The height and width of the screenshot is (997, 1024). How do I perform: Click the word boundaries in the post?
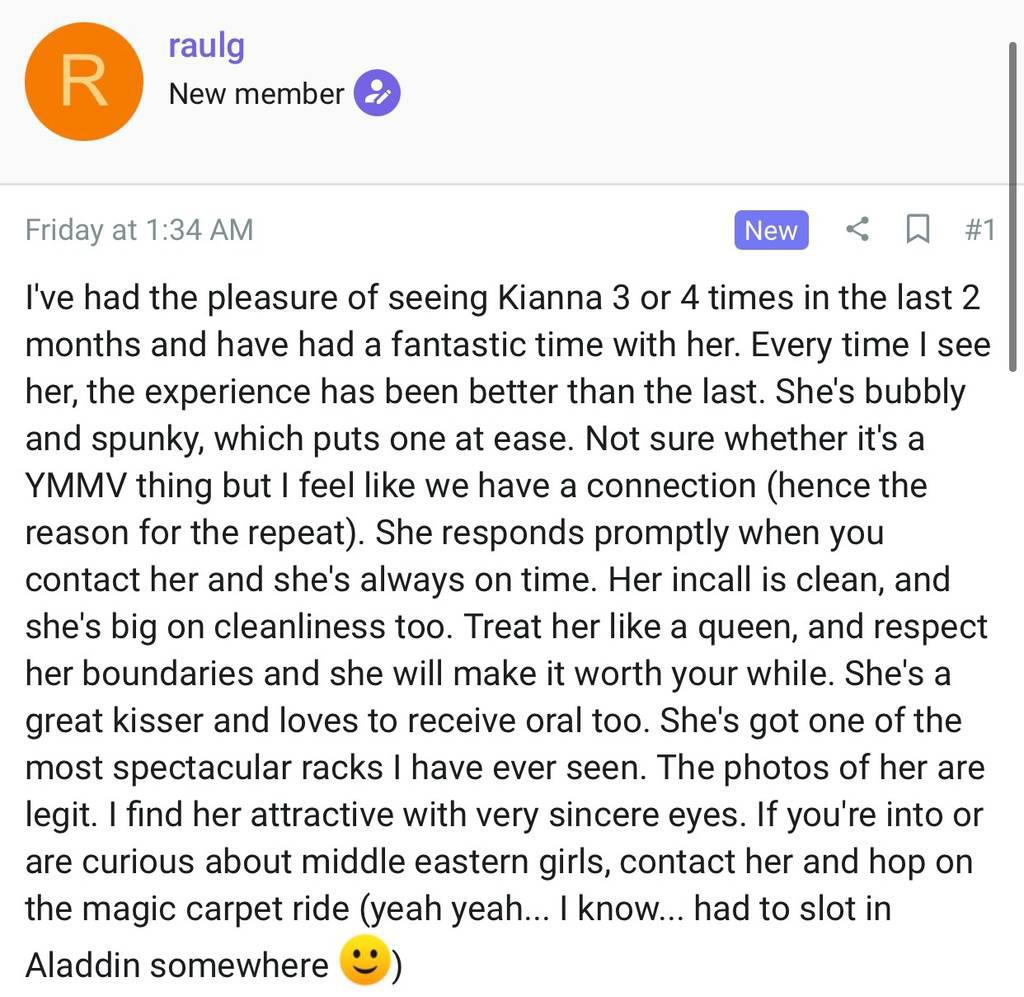click(x=169, y=673)
